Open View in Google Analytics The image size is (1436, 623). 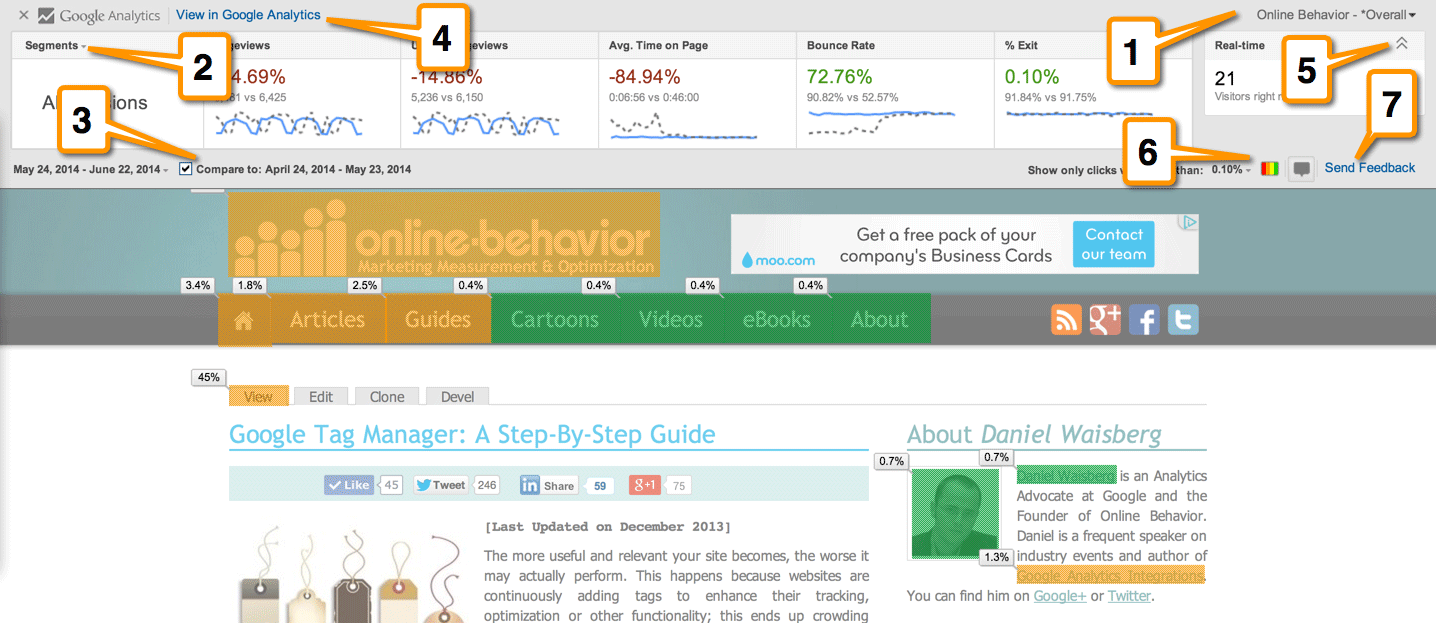pyautogui.click(x=247, y=15)
